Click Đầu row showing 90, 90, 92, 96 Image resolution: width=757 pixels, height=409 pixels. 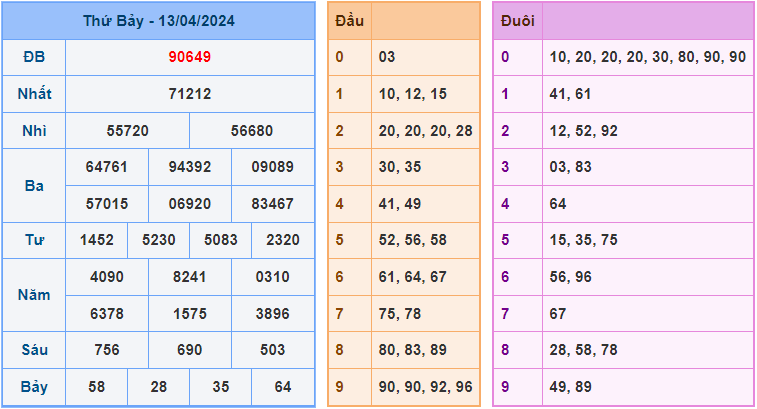point(426,387)
